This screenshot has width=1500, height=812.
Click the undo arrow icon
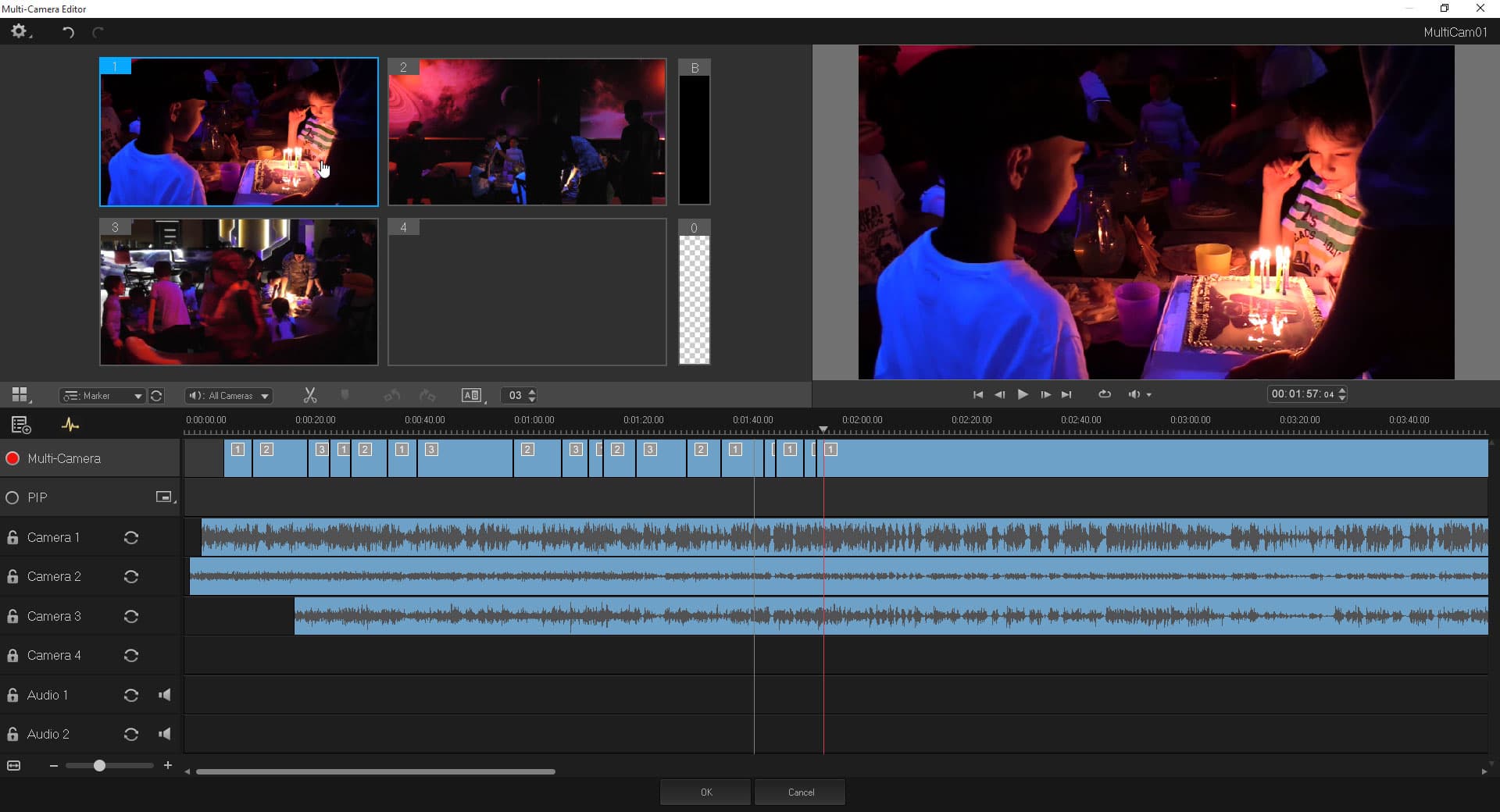(x=69, y=32)
